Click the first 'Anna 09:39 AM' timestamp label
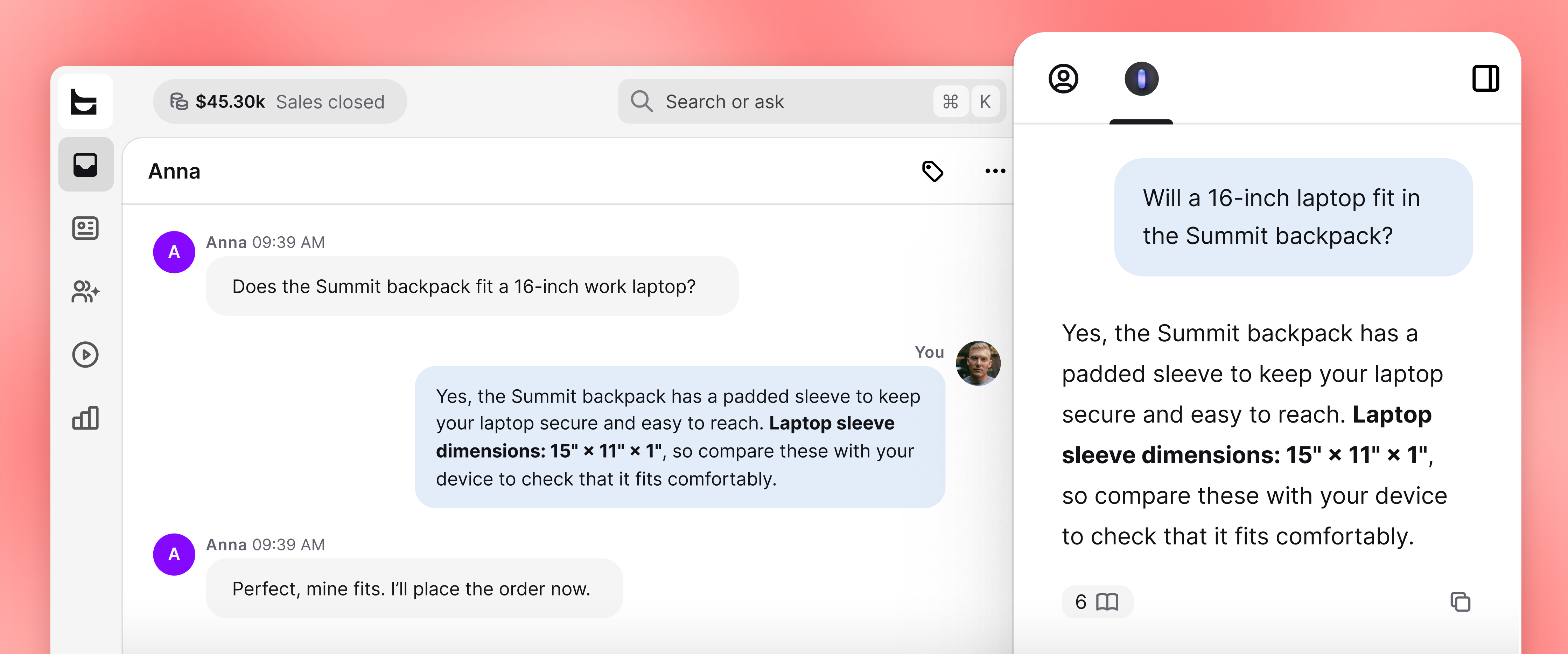The image size is (1568, 654). (x=265, y=242)
